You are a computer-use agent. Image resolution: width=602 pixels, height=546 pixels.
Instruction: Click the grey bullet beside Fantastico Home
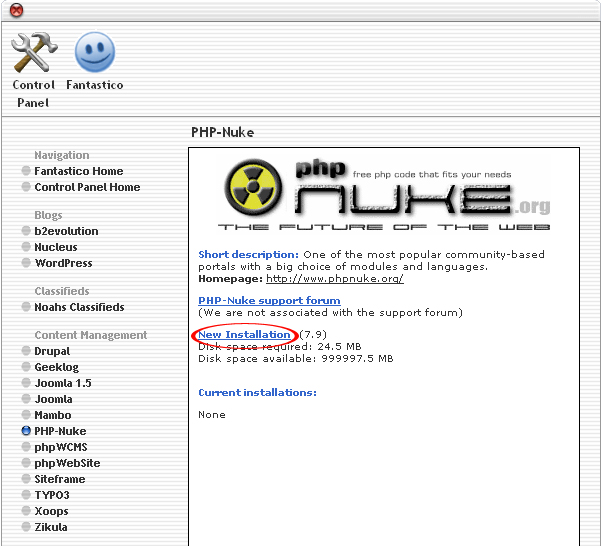click(26, 170)
